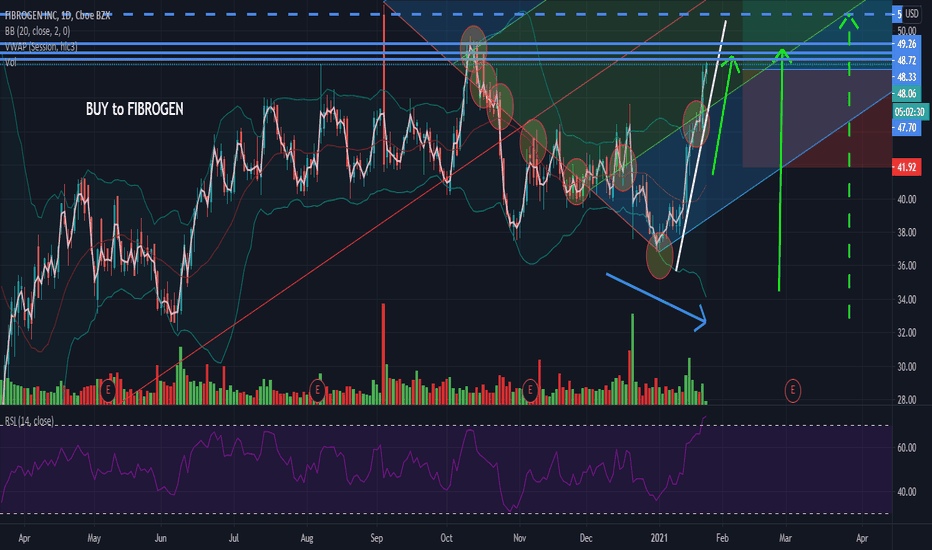Click the 60.00 value on RSI axis
This screenshot has height=550, width=932.
pyautogui.click(x=906, y=448)
